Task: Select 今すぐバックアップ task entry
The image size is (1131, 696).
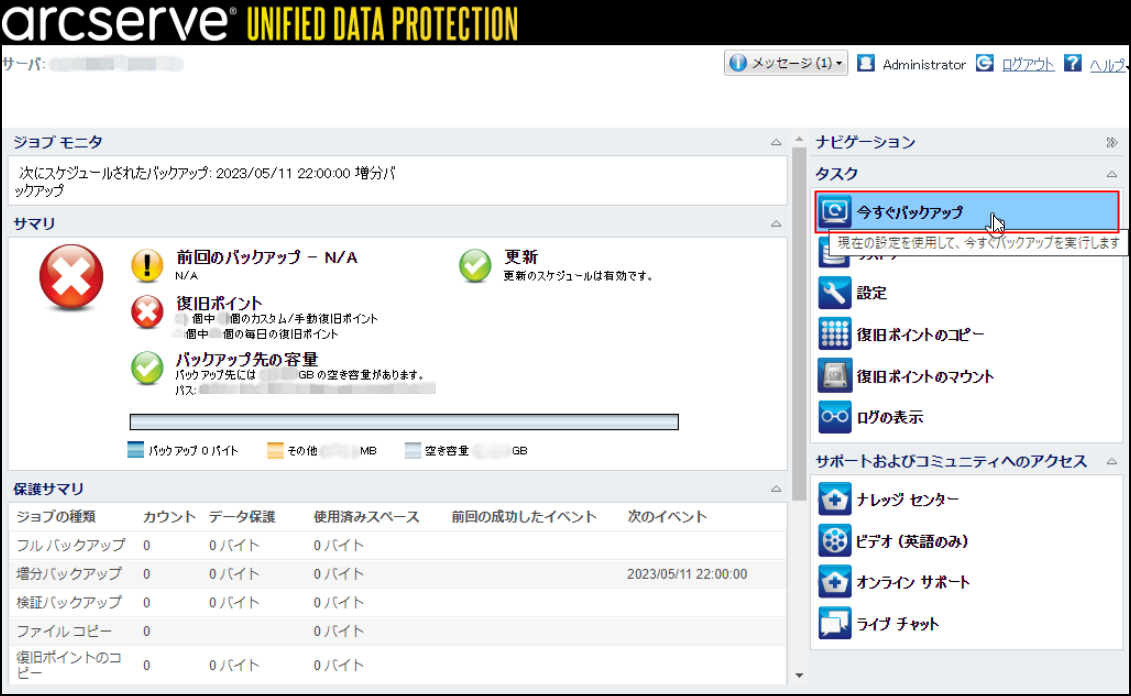Action: coord(967,211)
